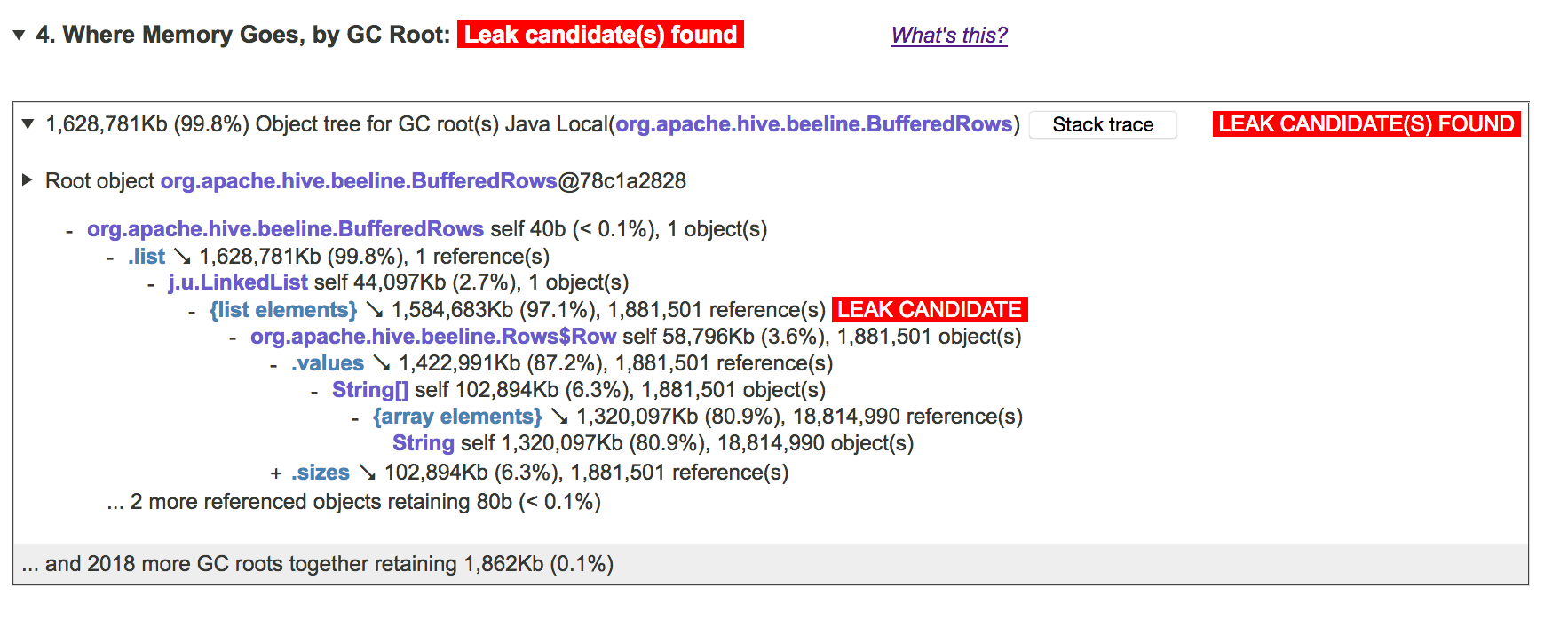Select the .list reference link
1568x636 pixels.
coord(146,256)
